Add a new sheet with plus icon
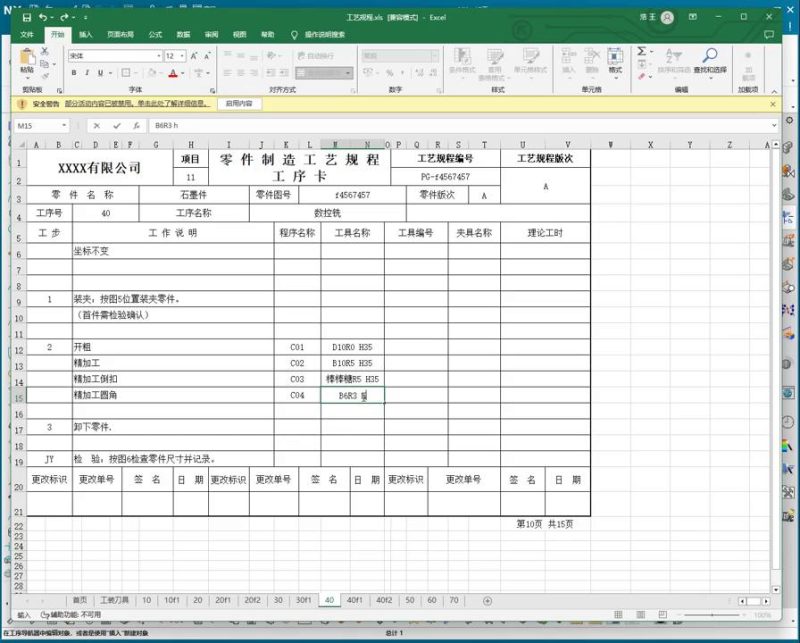 coord(487,600)
